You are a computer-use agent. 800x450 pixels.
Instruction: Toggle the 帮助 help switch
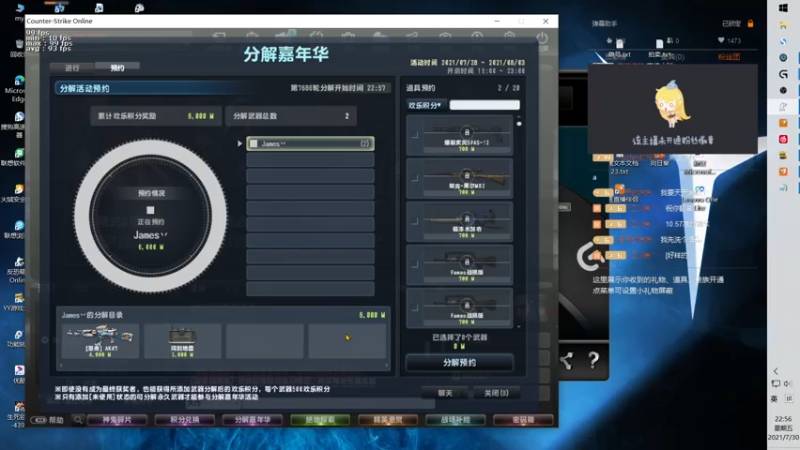[39, 420]
